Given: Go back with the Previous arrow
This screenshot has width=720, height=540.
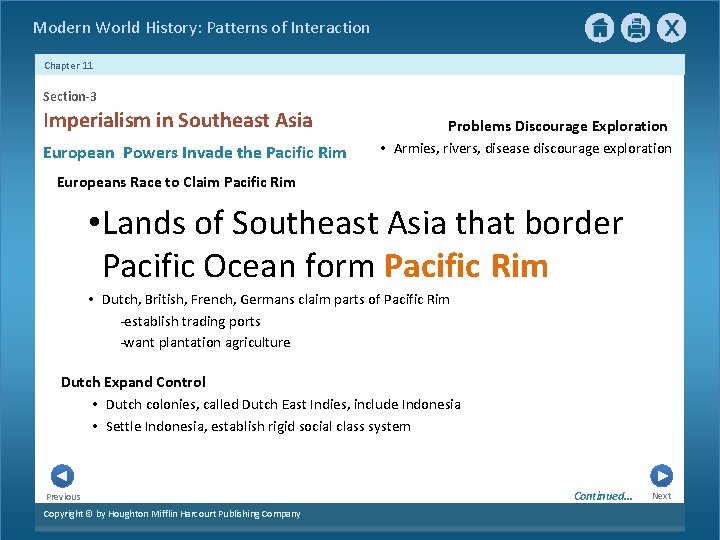Looking at the screenshot, I should click(62, 476).
